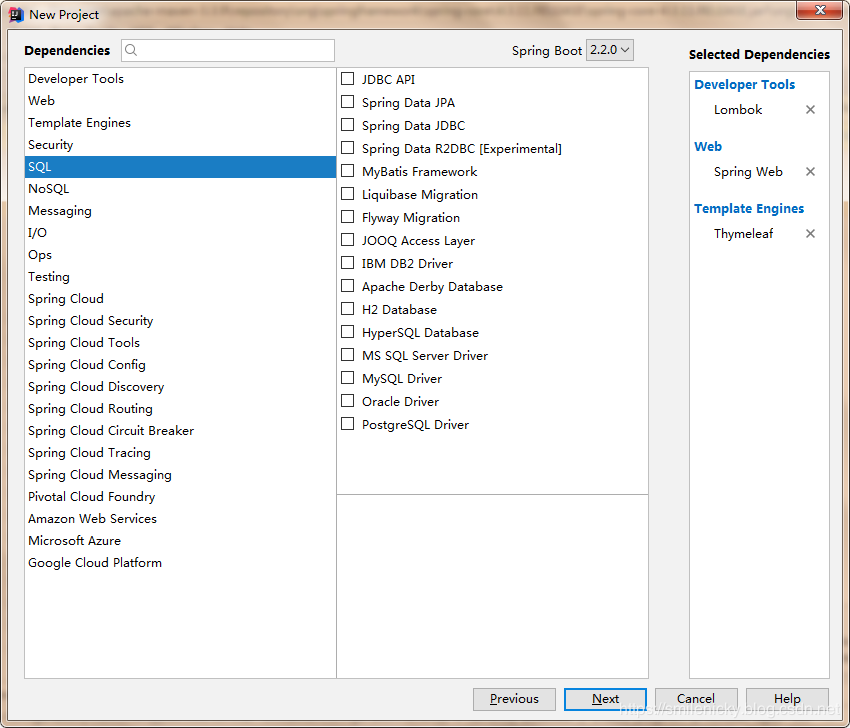Tick Apache Derby Database checkbox
Viewport: 850px width, 728px height.
pyautogui.click(x=347, y=286)
